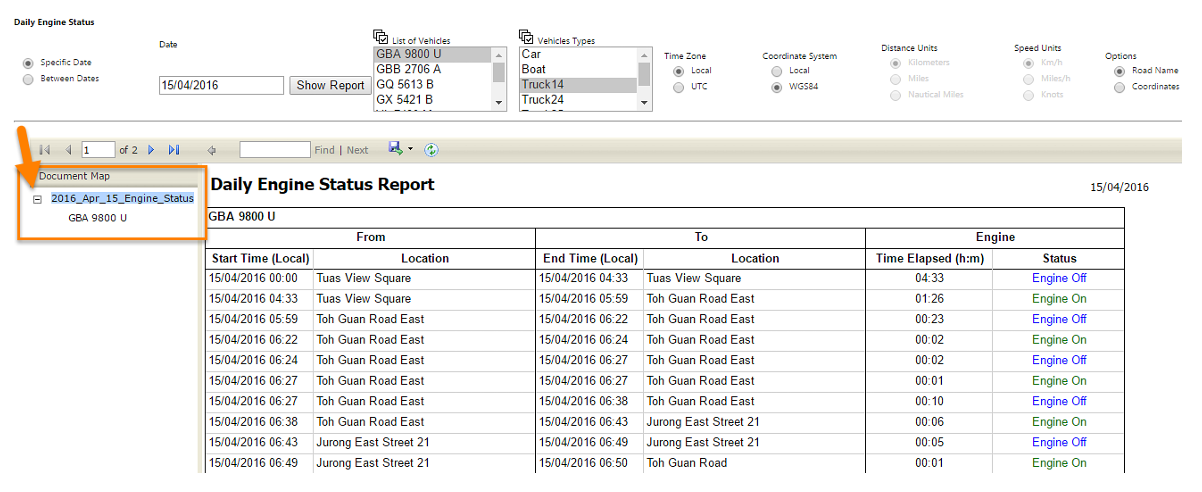Screen dimensions: 1202x492
Task: Click select-all icon above List of Vehicles
Action: [381, 37]
